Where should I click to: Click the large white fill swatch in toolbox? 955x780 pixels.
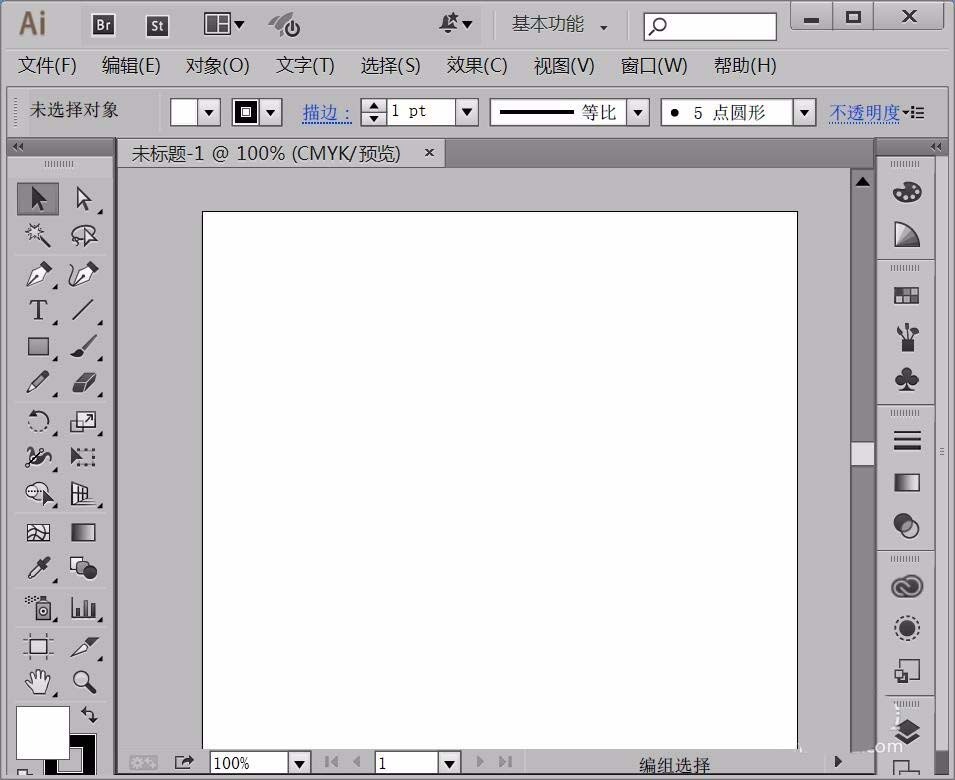(43, 733)
